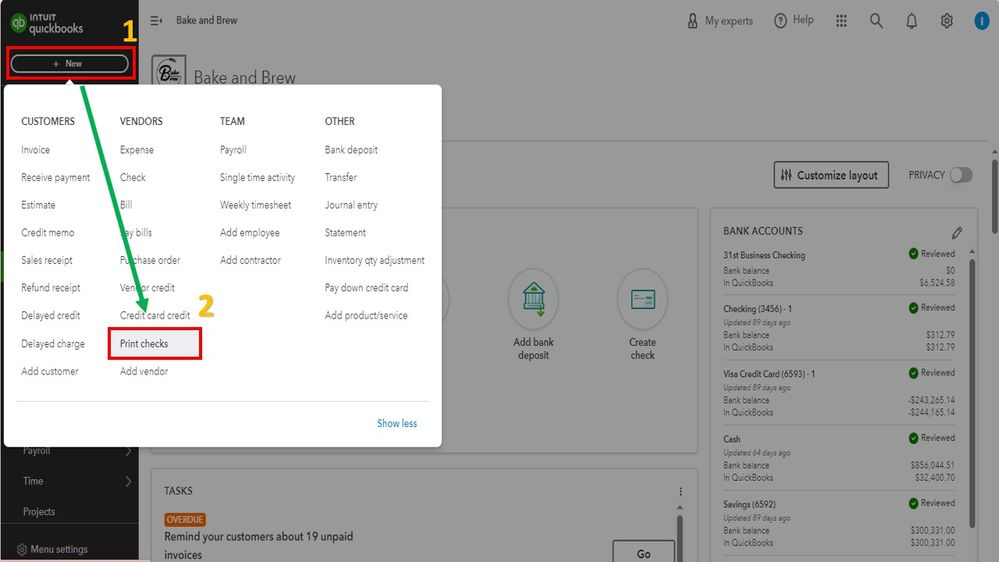
Task: Open the search magnifier icon
Action: tap(876, 21)
